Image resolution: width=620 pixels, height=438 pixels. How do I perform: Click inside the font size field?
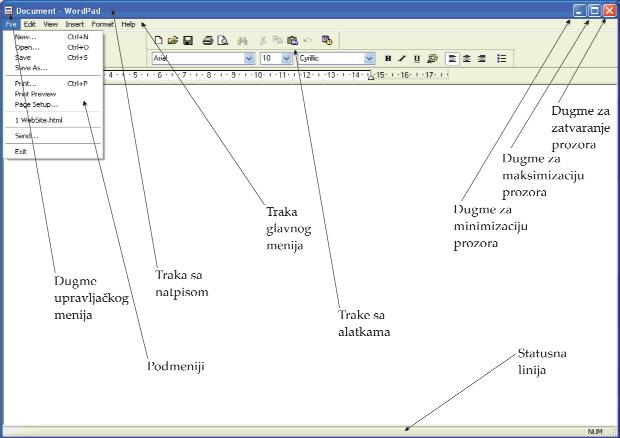click(x=271, y=59)
